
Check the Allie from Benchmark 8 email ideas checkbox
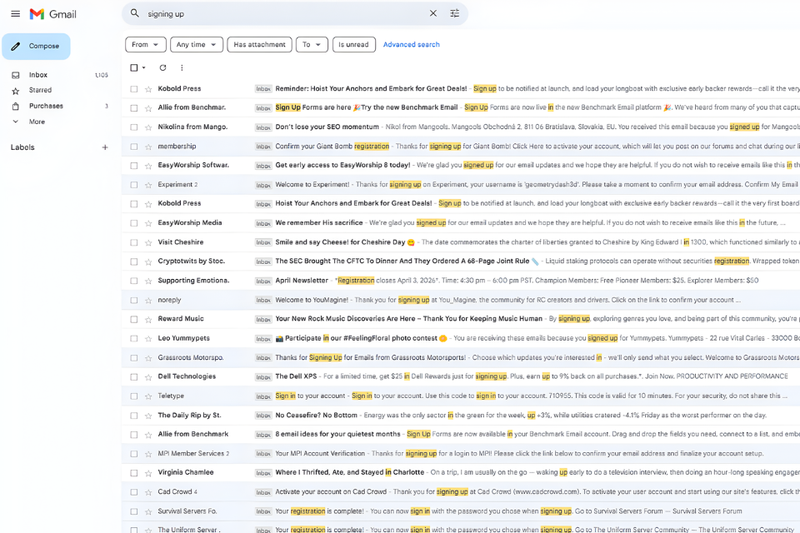coord(134,435)
